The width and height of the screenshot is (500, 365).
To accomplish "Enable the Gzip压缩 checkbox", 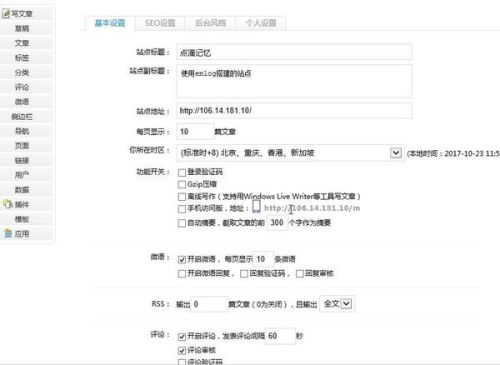I will coord(182,184).
